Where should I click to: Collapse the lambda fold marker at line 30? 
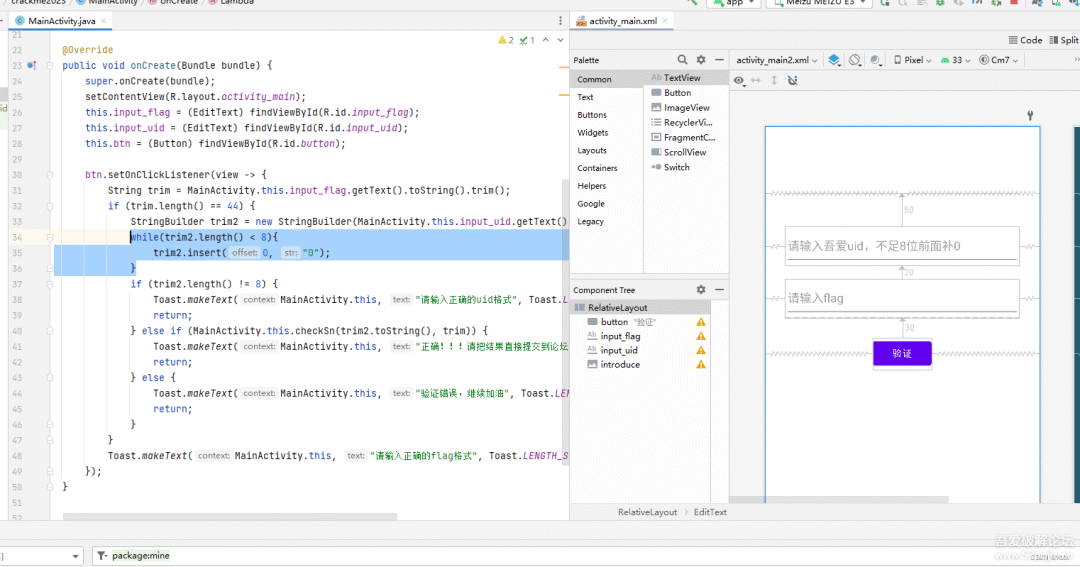[50, 175]
